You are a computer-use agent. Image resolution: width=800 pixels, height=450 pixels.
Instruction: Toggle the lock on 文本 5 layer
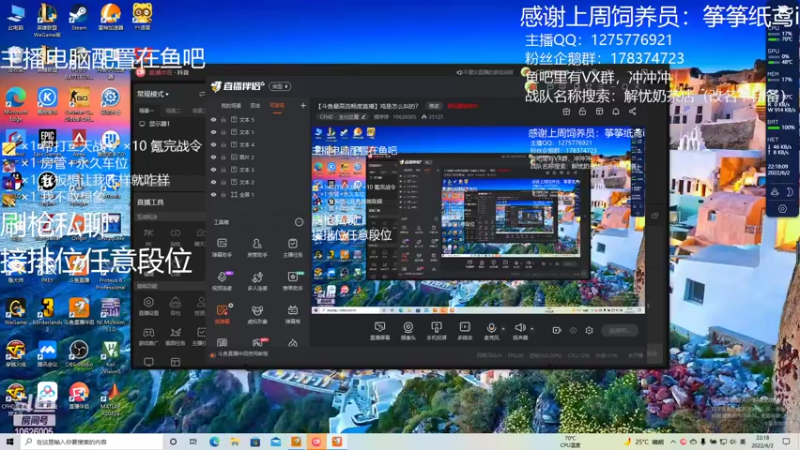coord(223,120)
